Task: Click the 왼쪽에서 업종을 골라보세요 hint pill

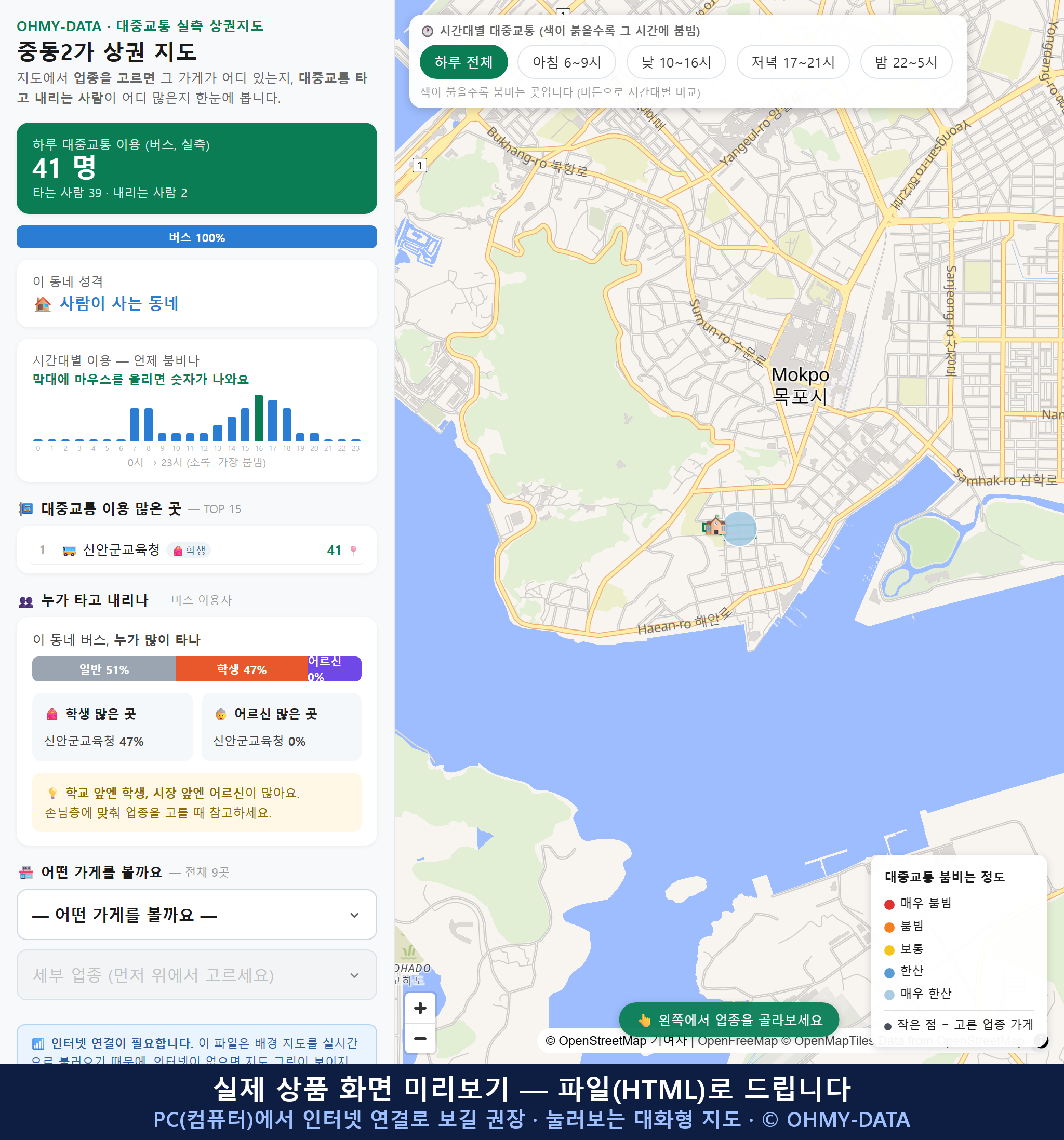Action: [729, 1019]
